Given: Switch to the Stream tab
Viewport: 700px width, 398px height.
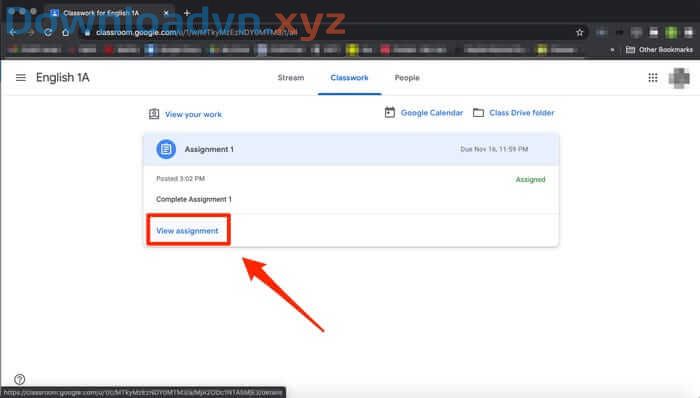Looking at the screenshot, I should pyautogui.click(x=291, y=78).
